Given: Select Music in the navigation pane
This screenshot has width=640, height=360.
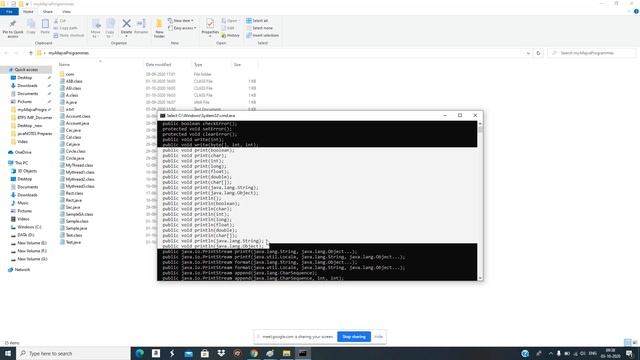Looking at the screenshot, I should point(23,203).
